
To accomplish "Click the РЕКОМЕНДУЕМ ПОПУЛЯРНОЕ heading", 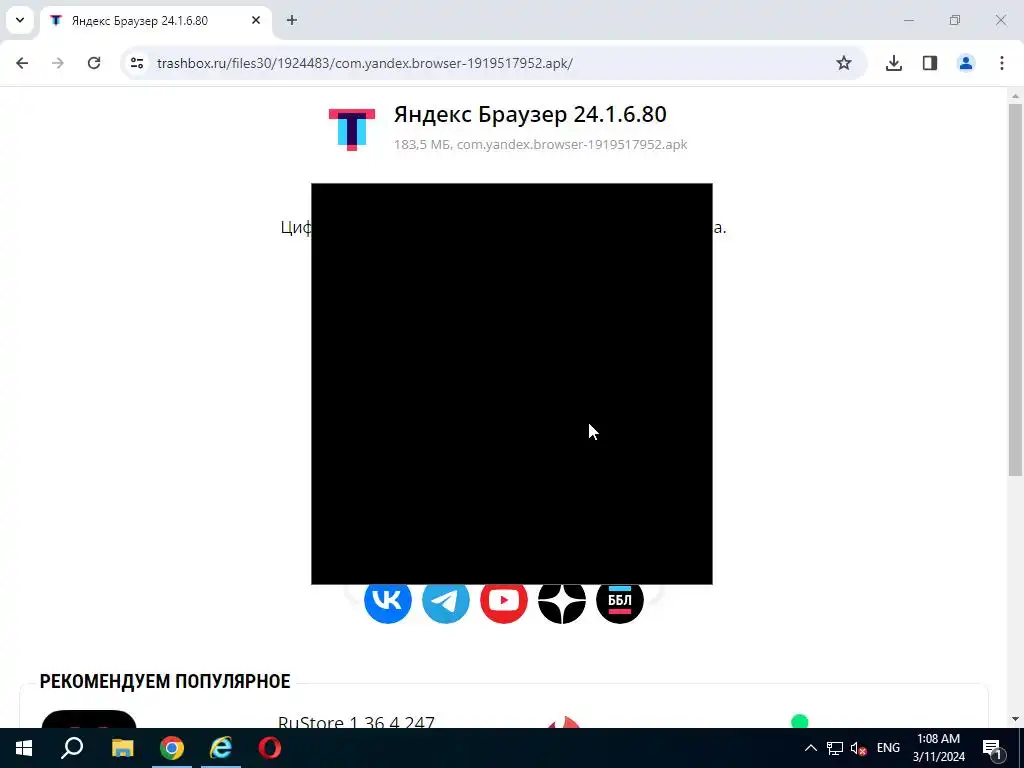I will coord(165,681).
